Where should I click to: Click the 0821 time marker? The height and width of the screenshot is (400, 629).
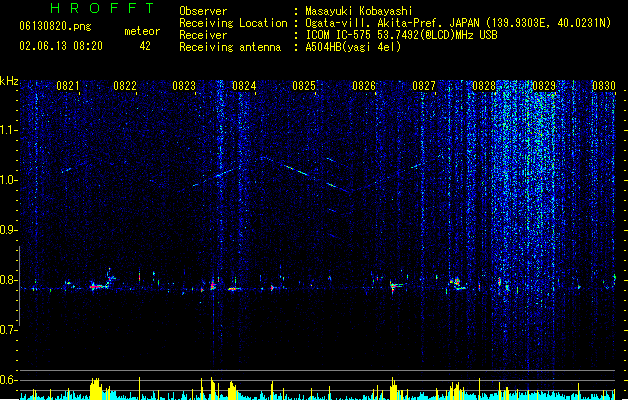tap(68, 86)
